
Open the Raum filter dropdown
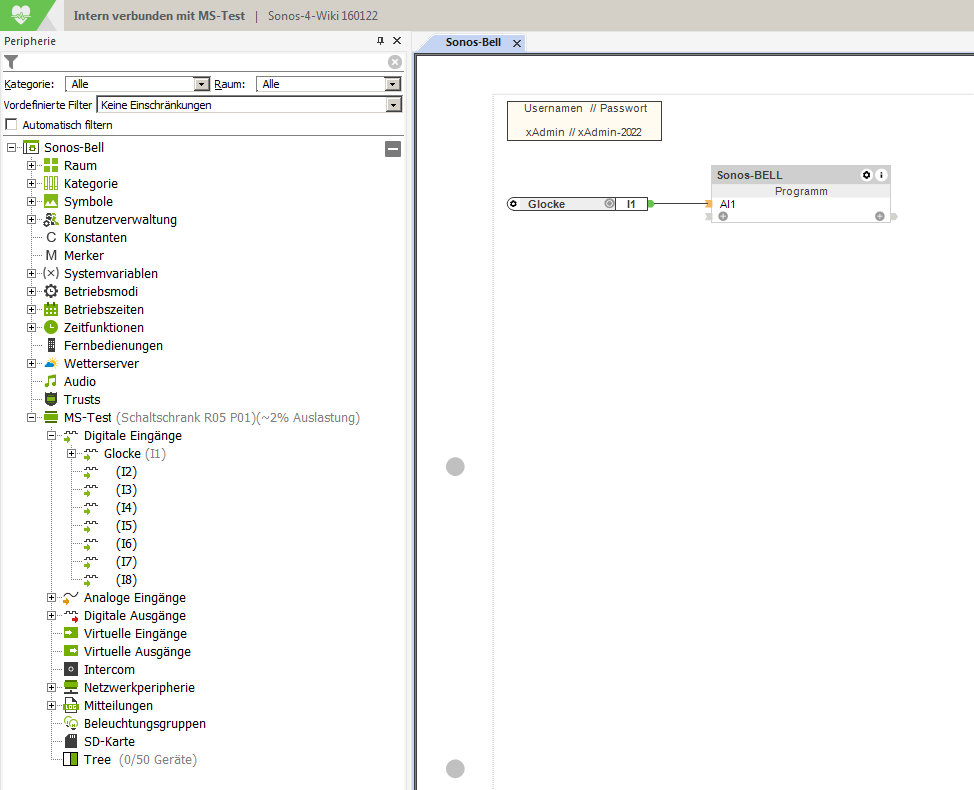(x=393, y=85)
